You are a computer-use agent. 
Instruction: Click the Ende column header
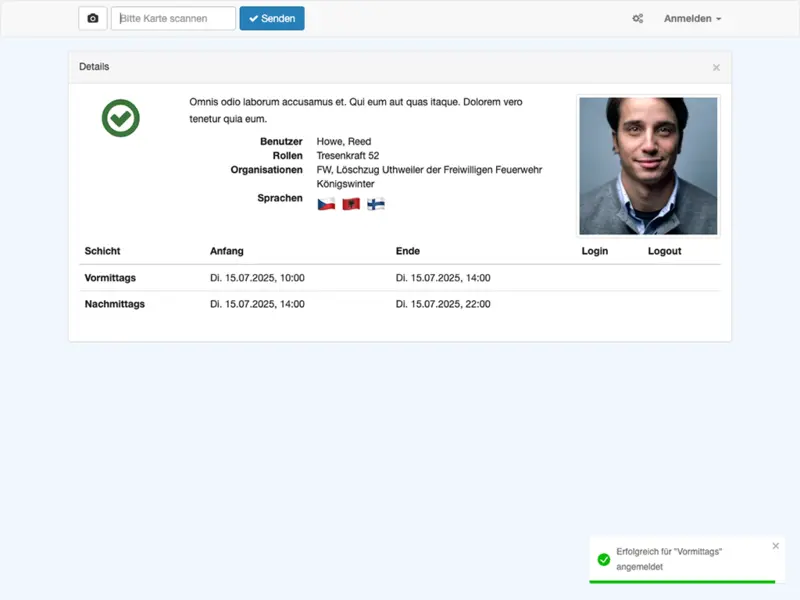pos(408,251)
